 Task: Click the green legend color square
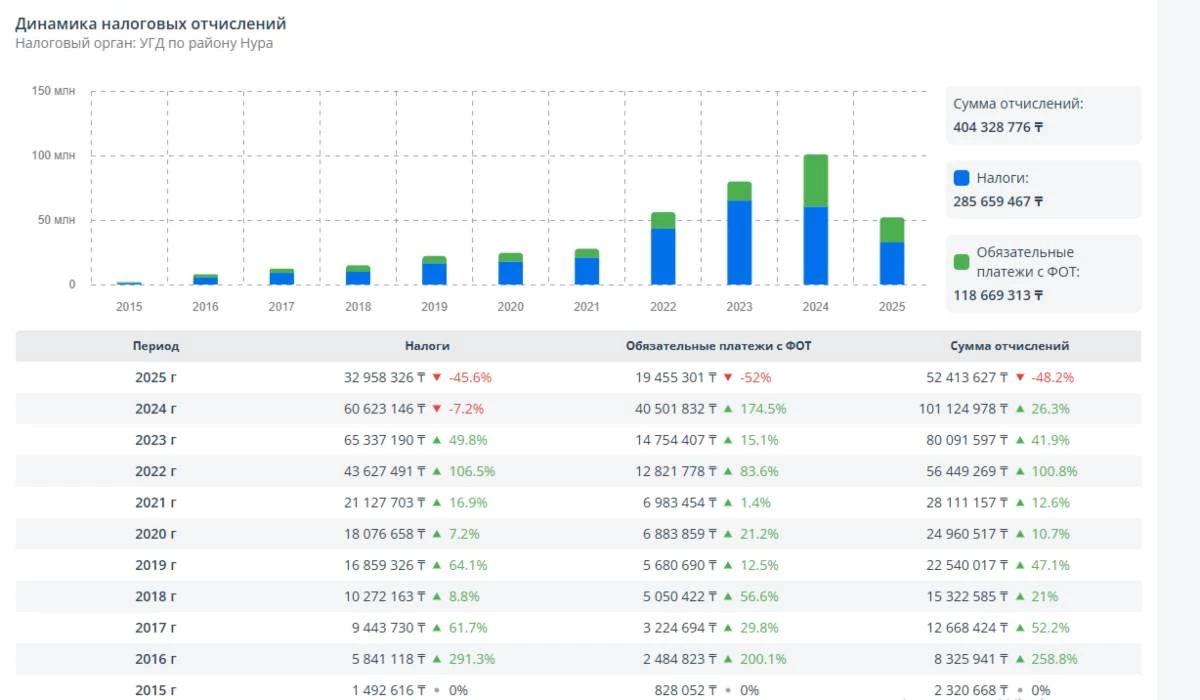coord(962,261)
